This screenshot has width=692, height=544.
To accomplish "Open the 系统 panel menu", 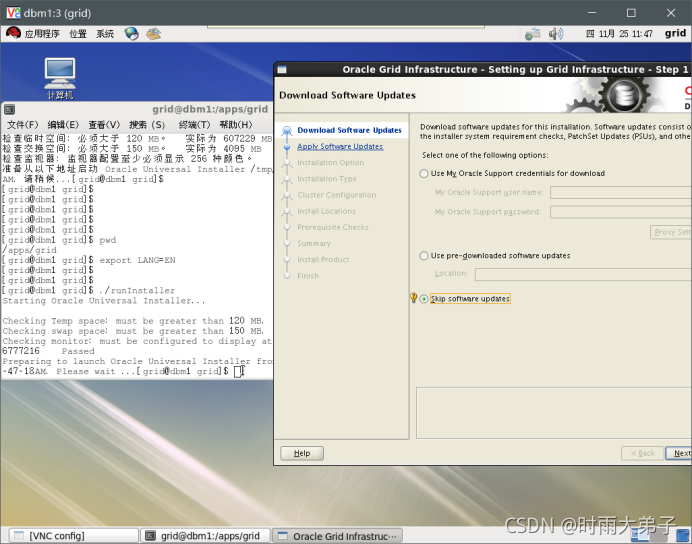I will [x=105, y=34].
